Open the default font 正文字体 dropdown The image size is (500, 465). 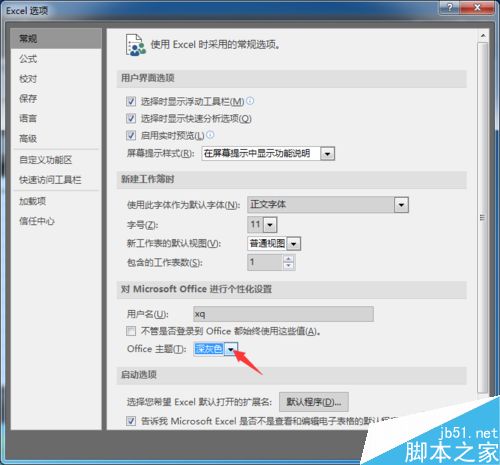[x=401, y=205]
